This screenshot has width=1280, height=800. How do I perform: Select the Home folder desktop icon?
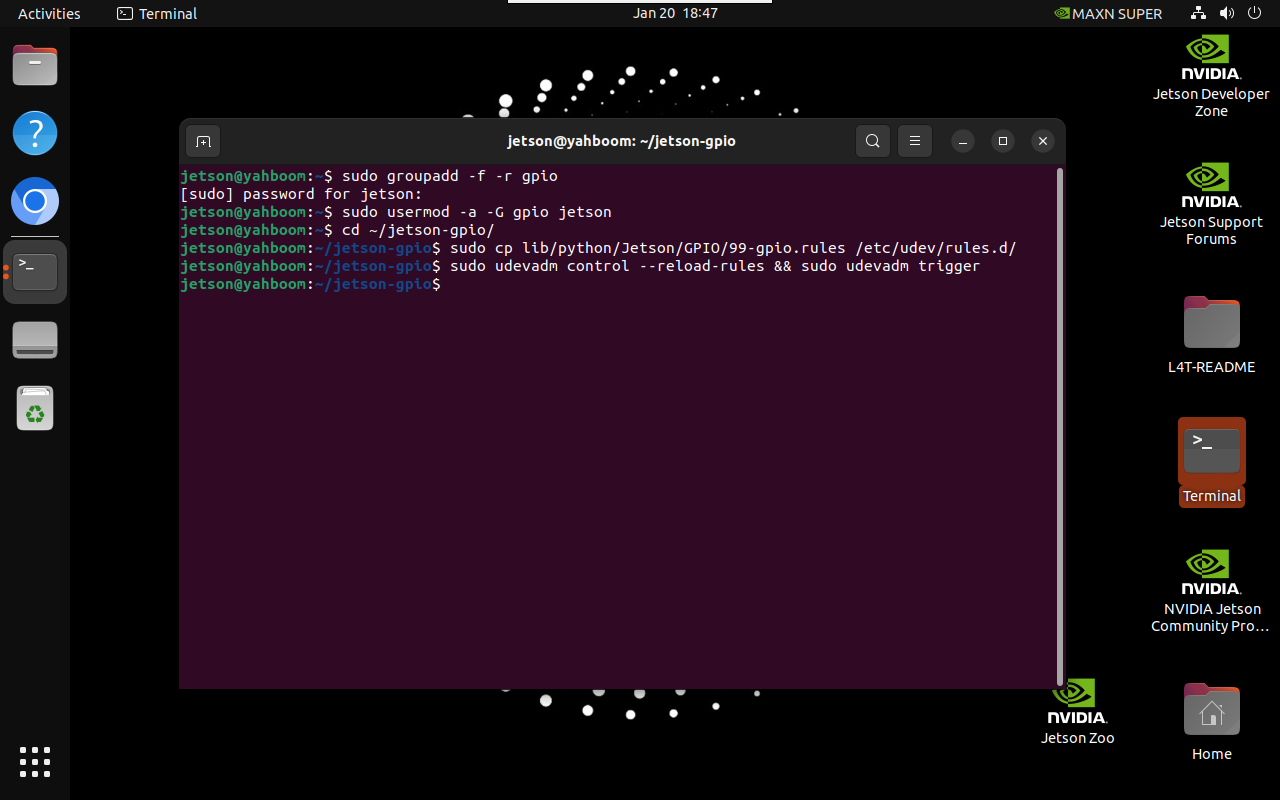(1211, 722)
